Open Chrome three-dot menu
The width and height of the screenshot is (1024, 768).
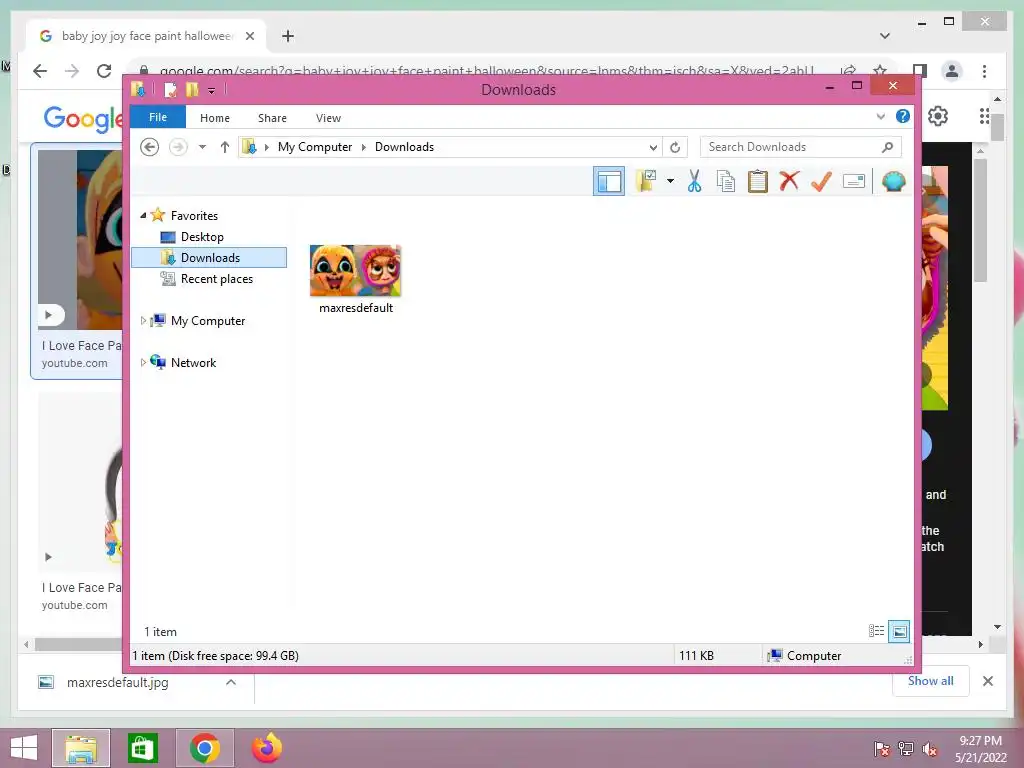click(x=984, y=71)
